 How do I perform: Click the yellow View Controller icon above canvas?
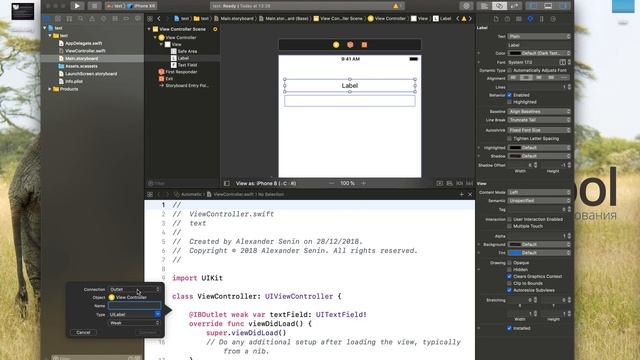336,44
